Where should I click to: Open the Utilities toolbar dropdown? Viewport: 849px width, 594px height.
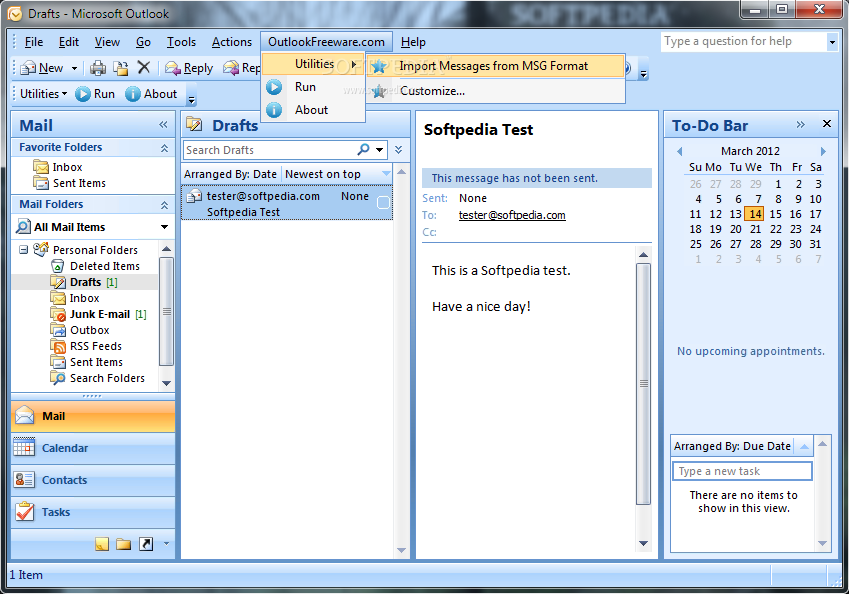click(x=43, y=94)
